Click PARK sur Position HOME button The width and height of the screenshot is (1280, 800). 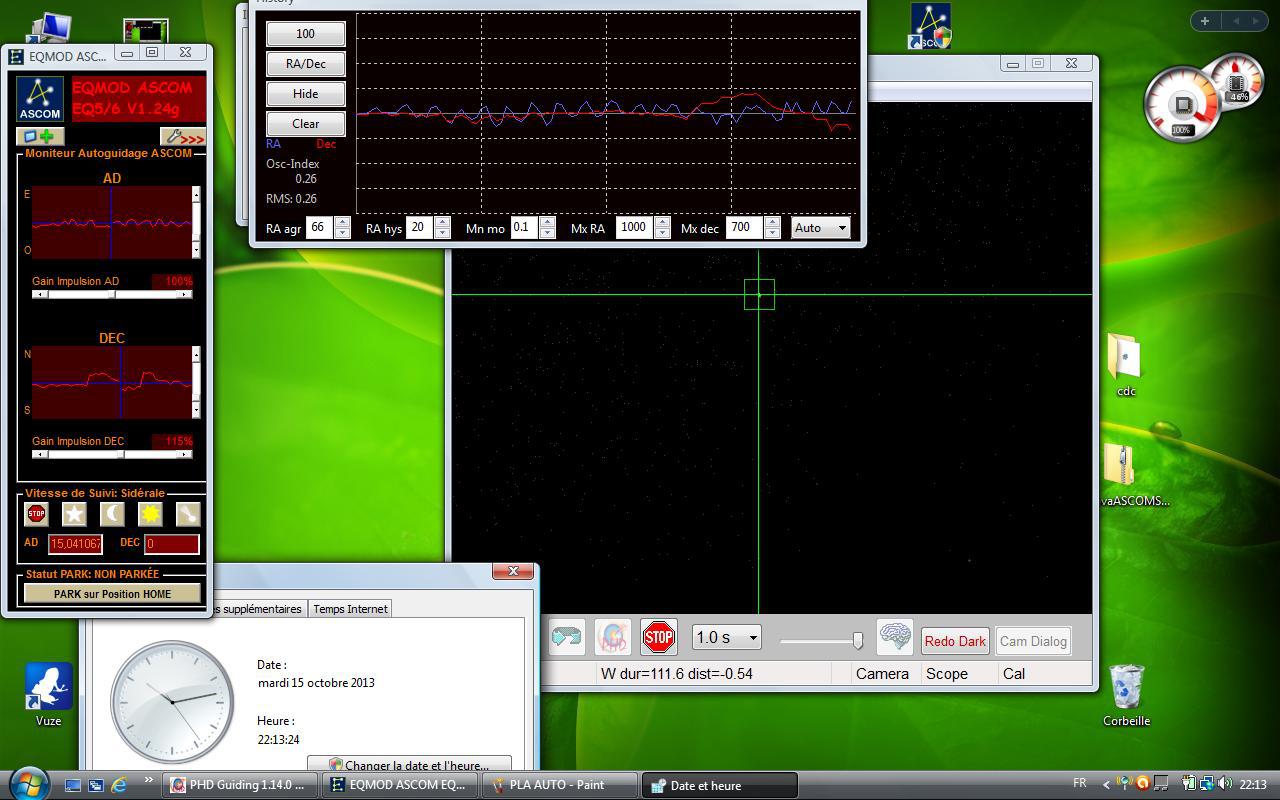tap(112, 593)
